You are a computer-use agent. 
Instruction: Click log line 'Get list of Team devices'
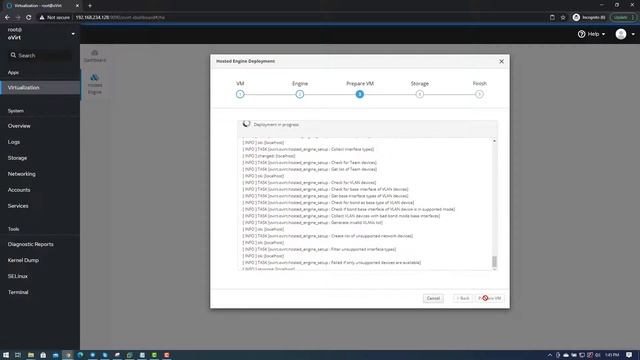click(310, 169)
